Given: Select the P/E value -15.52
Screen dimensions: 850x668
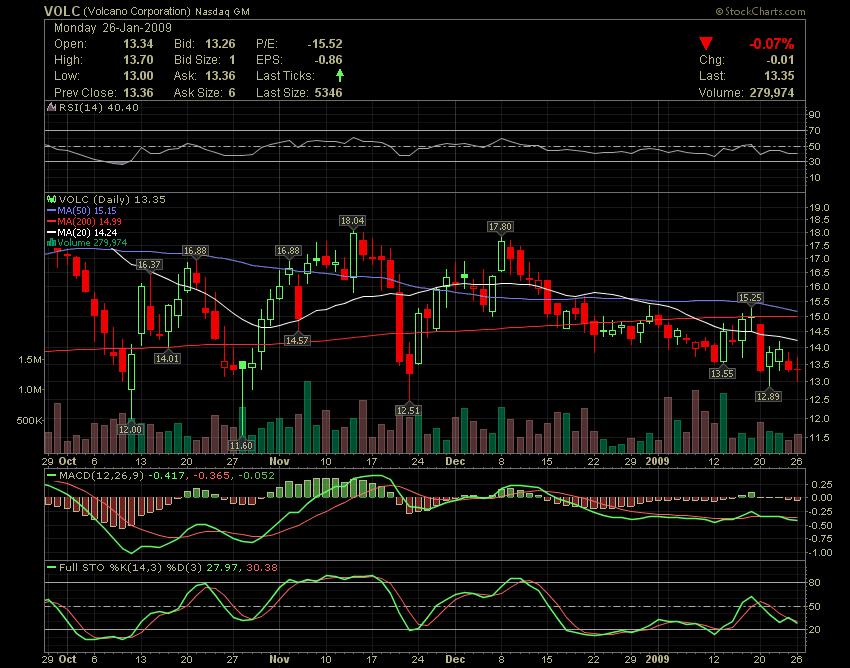Looking at the screenshot, I should pyautogui.click(x=325, y=44).
